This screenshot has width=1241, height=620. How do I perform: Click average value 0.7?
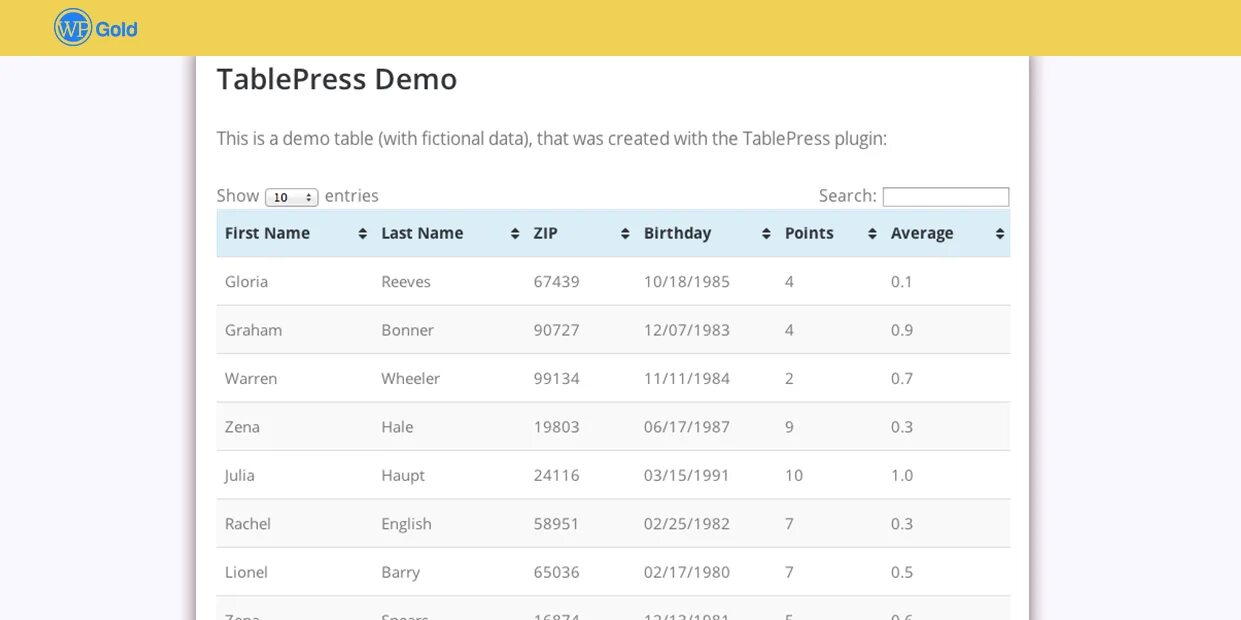[x=902, y=379]
